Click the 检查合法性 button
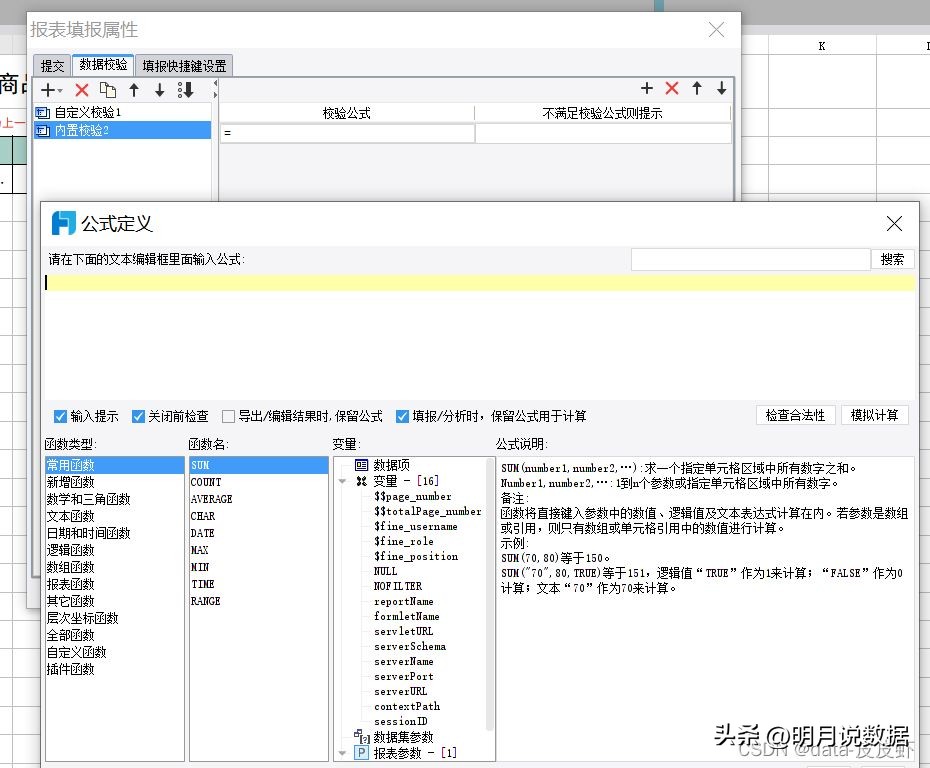This screenshot has width=930, height=768. click(x=795, y=415)
